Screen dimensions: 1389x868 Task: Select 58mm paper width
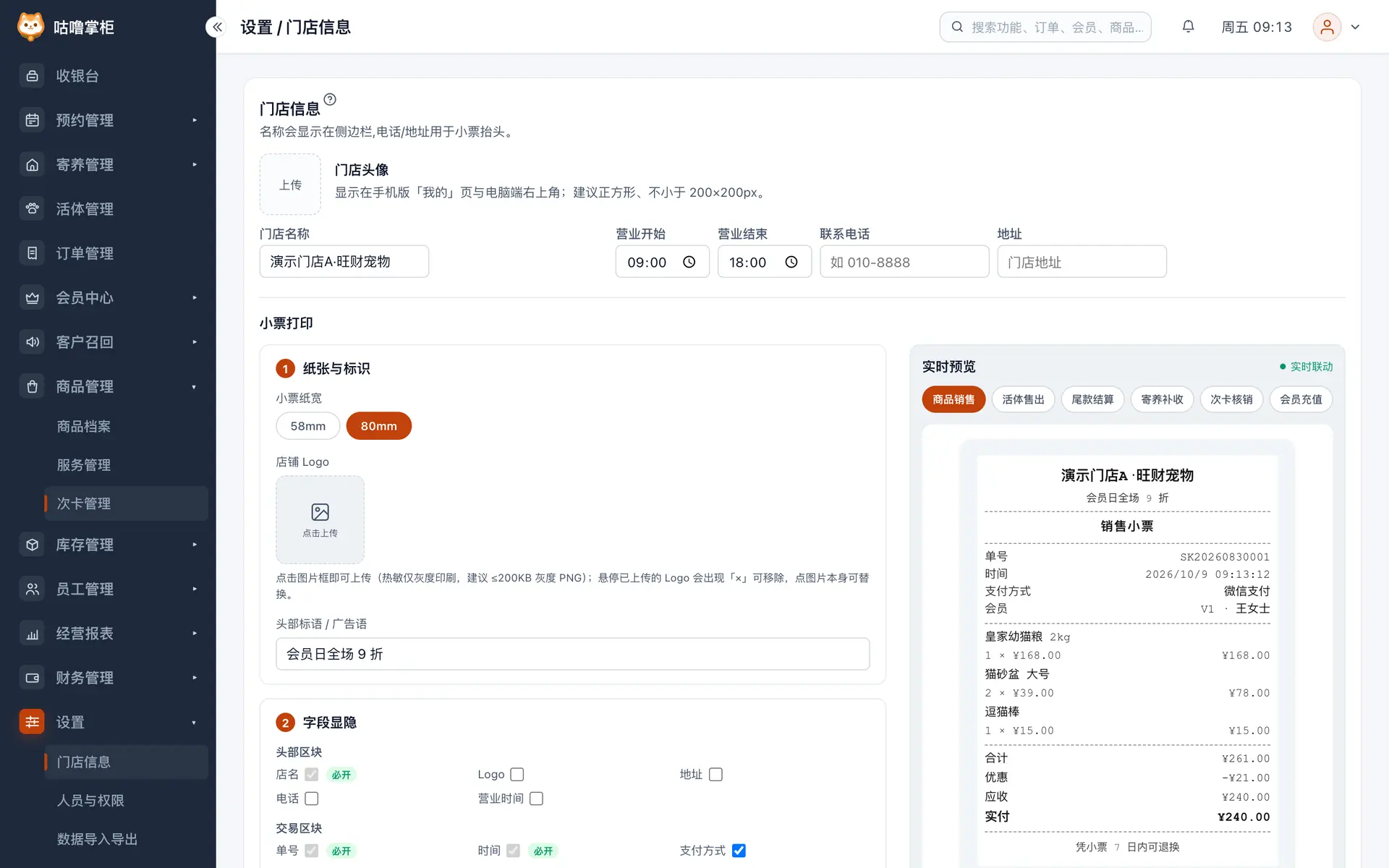(x=308, y=426)
